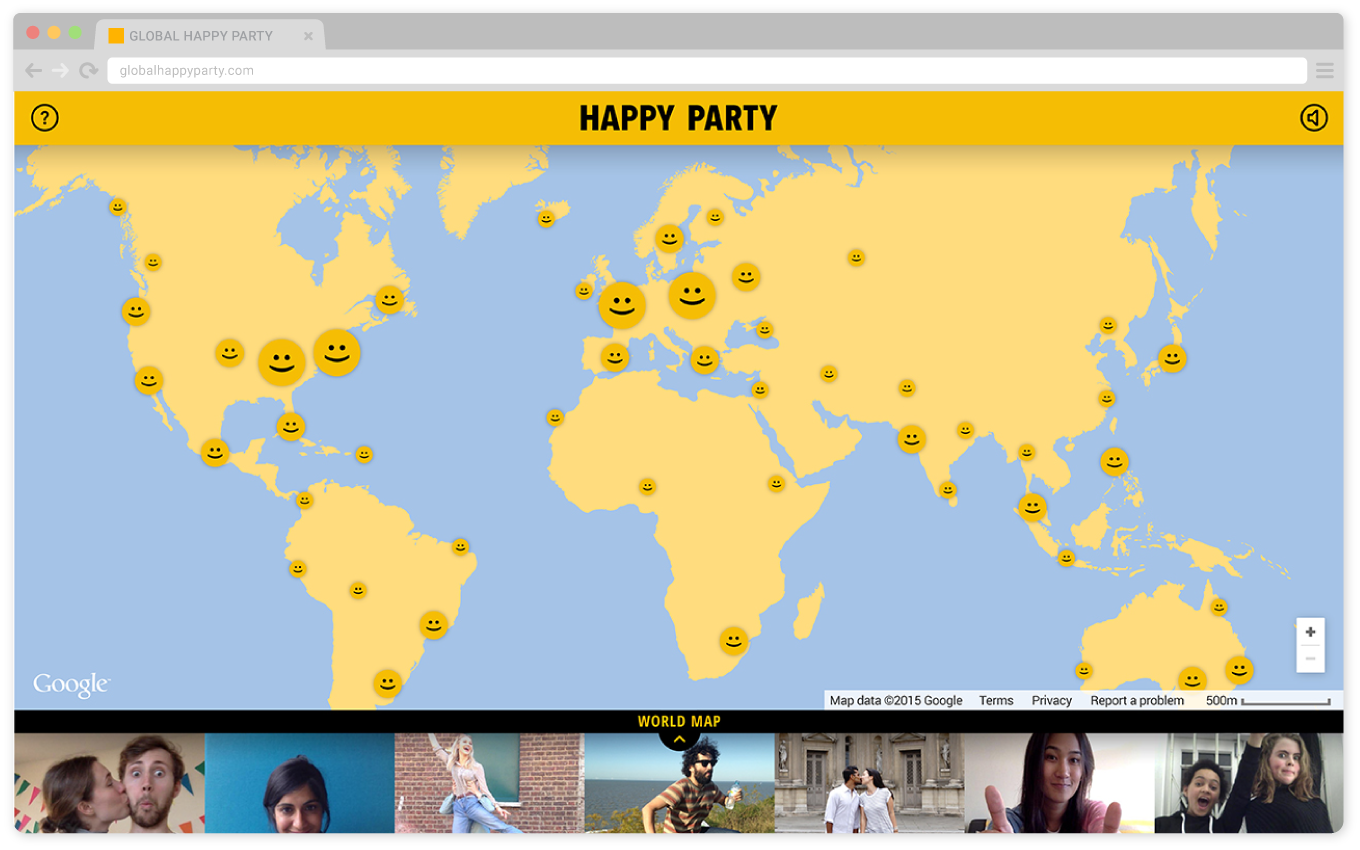This screenshot has height=850, width=1360.
Task: Open the map Terms link
Action: point(996,701)
